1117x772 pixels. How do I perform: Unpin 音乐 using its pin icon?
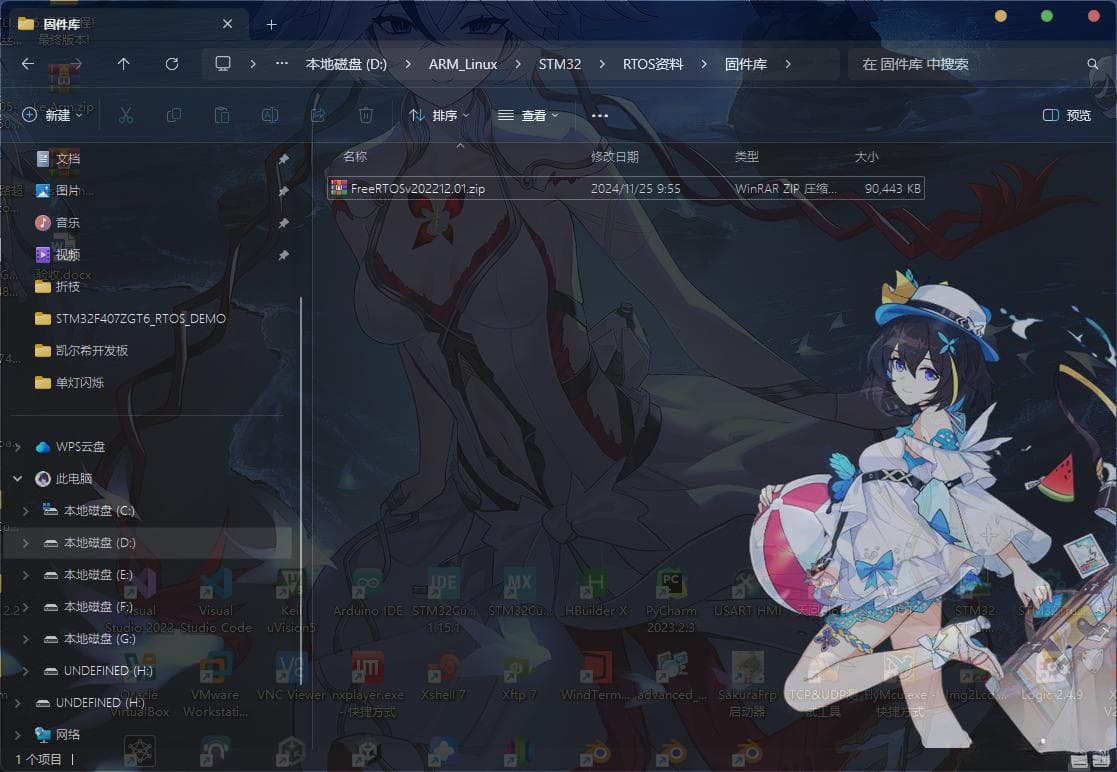click(284, 223)
